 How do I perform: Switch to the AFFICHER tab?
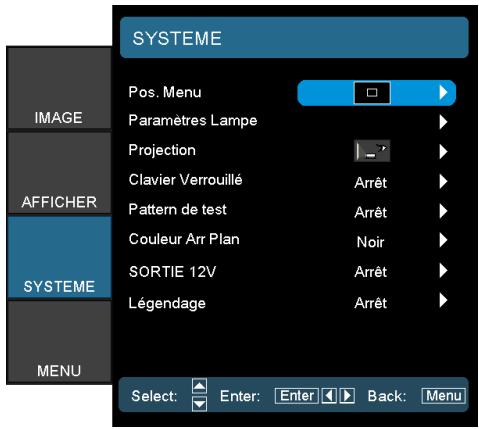pyautogui.click(x=59, y=173)
